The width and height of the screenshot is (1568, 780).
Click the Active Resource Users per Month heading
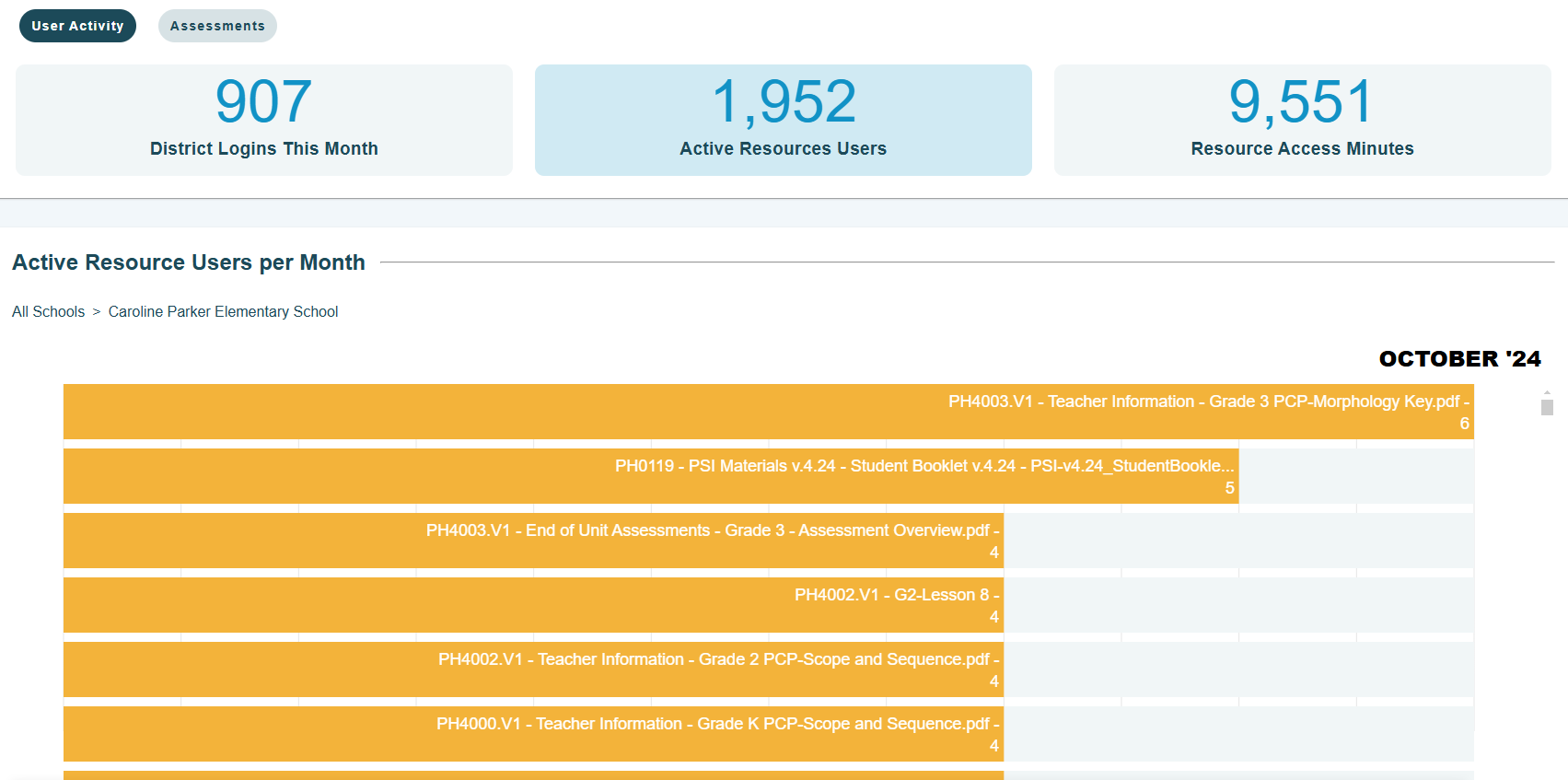tap(189, 262)
